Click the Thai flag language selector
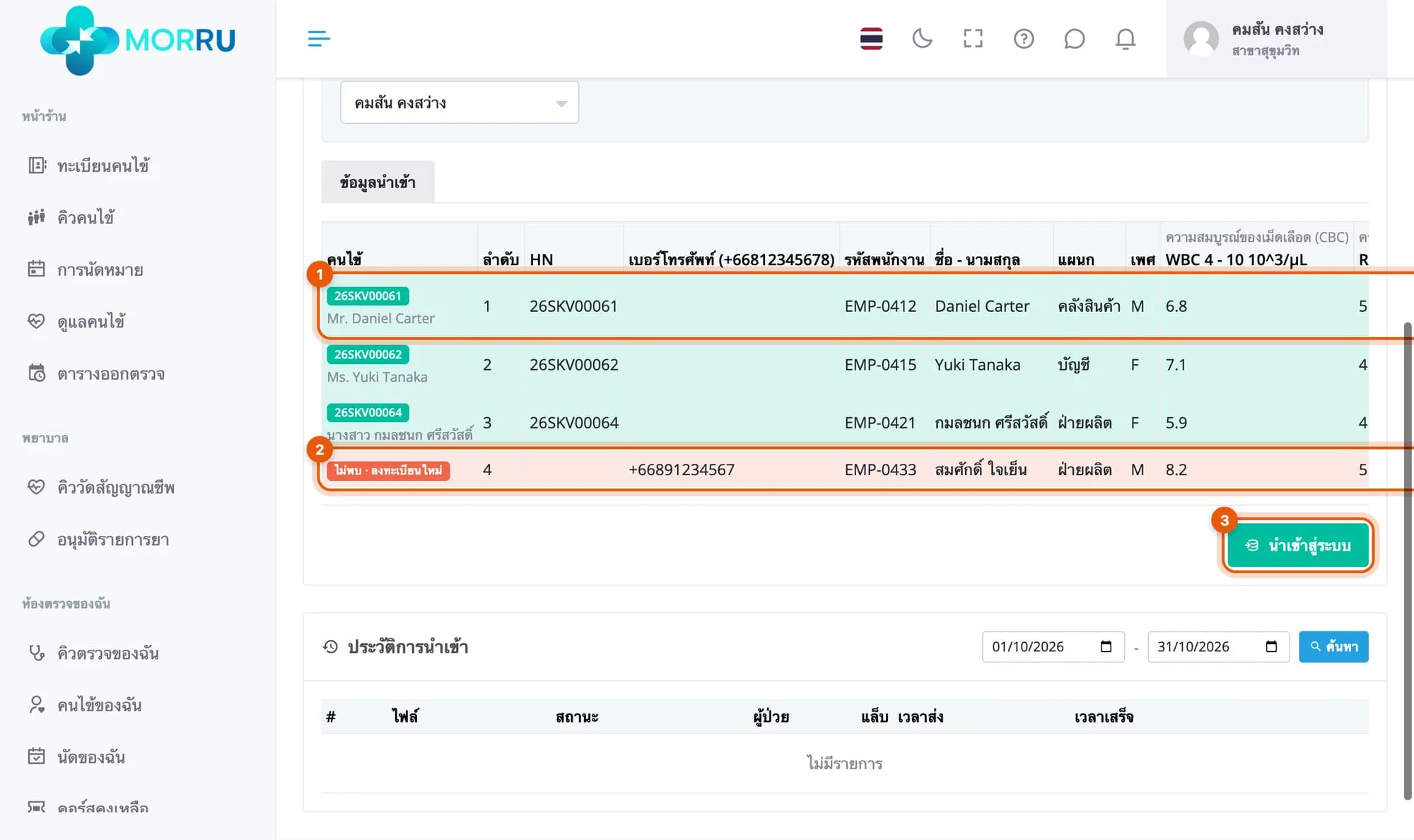The height and width of the screenshot is (840, 1414). point(871,38)
